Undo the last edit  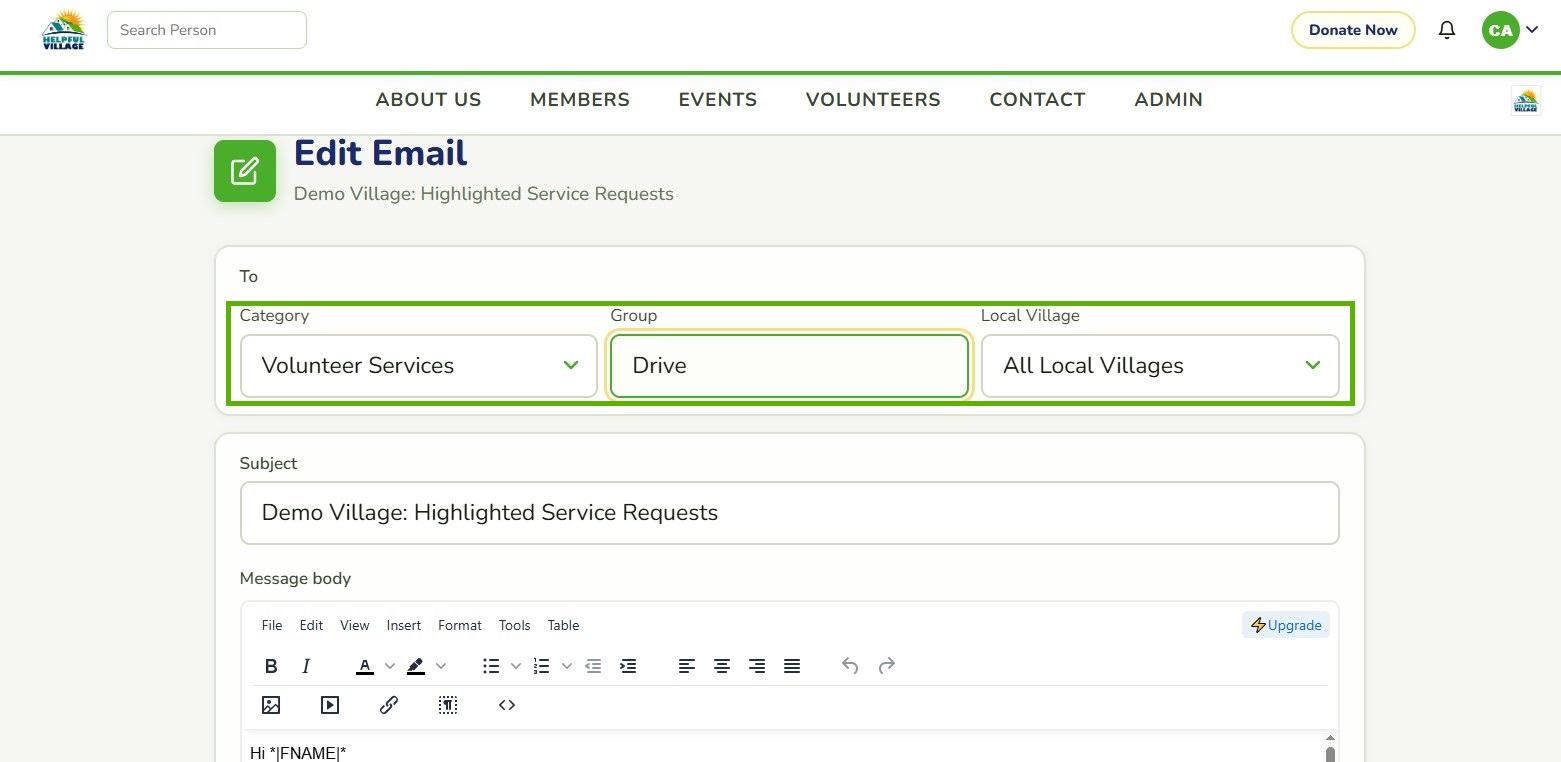point(850,666)
